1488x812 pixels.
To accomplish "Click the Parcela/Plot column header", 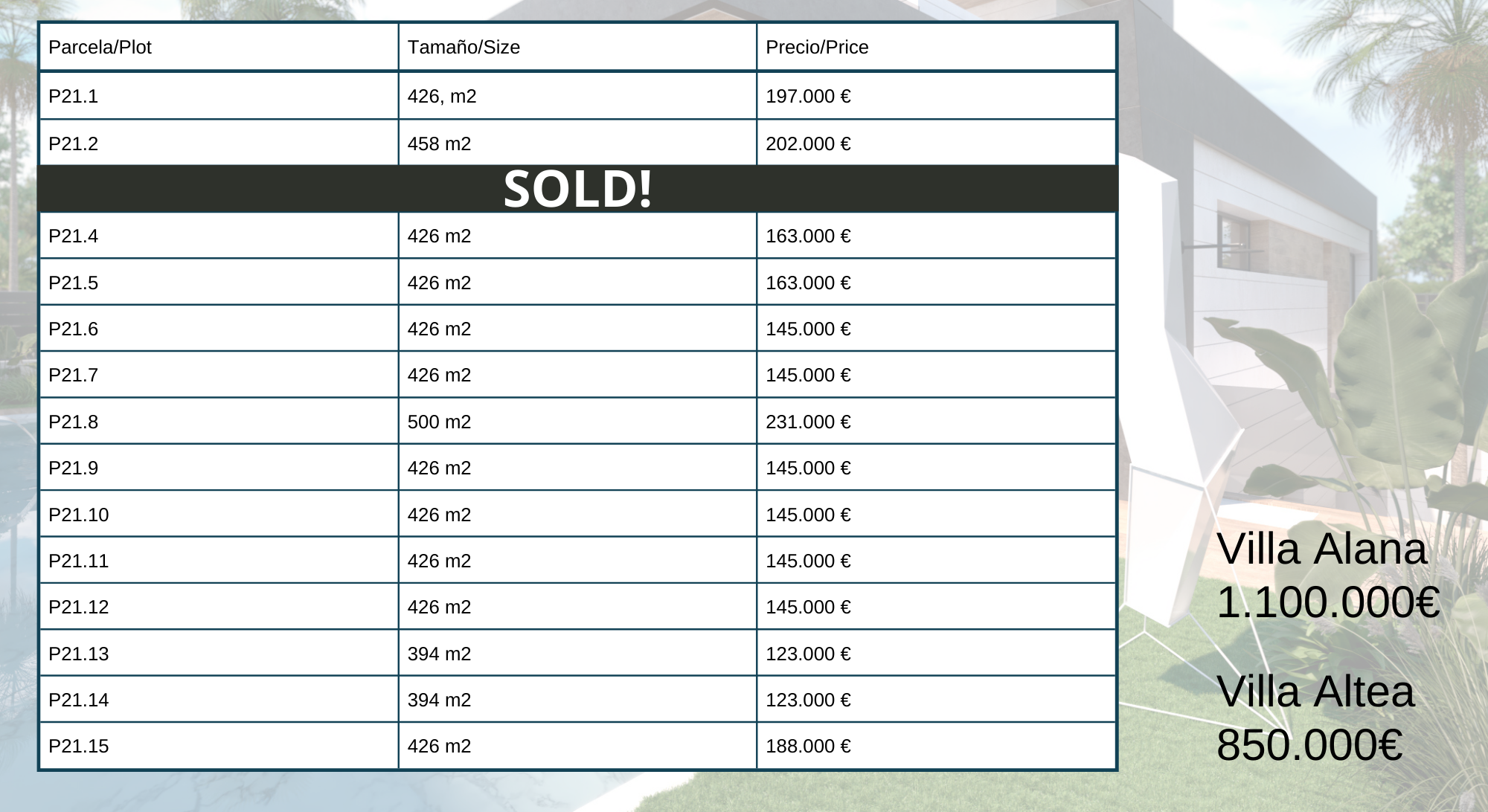I will pyautogui.click(x=219, y=47).
